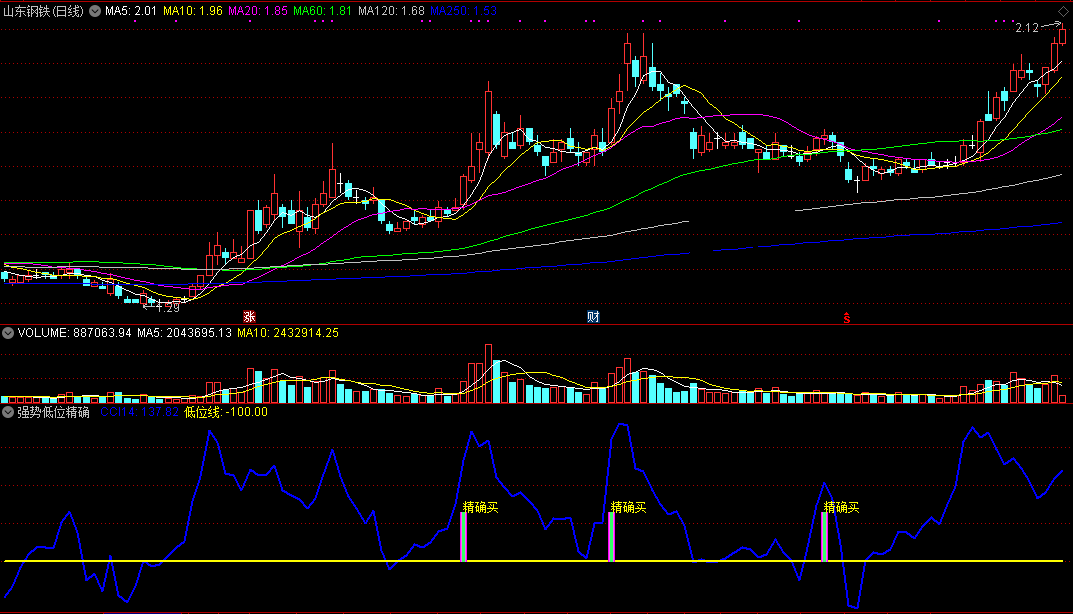Click the CCI14: 137.82 value
Screen dimensions: 1073x614
140,412
